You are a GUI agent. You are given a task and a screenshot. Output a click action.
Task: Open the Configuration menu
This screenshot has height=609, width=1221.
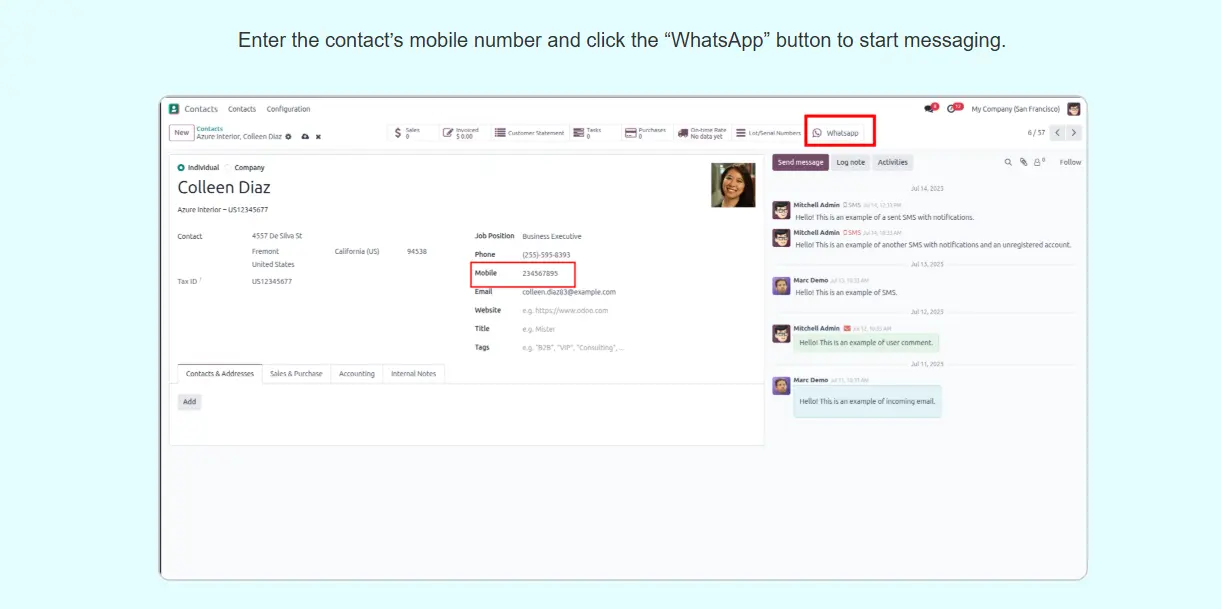(x=288, y=109)
